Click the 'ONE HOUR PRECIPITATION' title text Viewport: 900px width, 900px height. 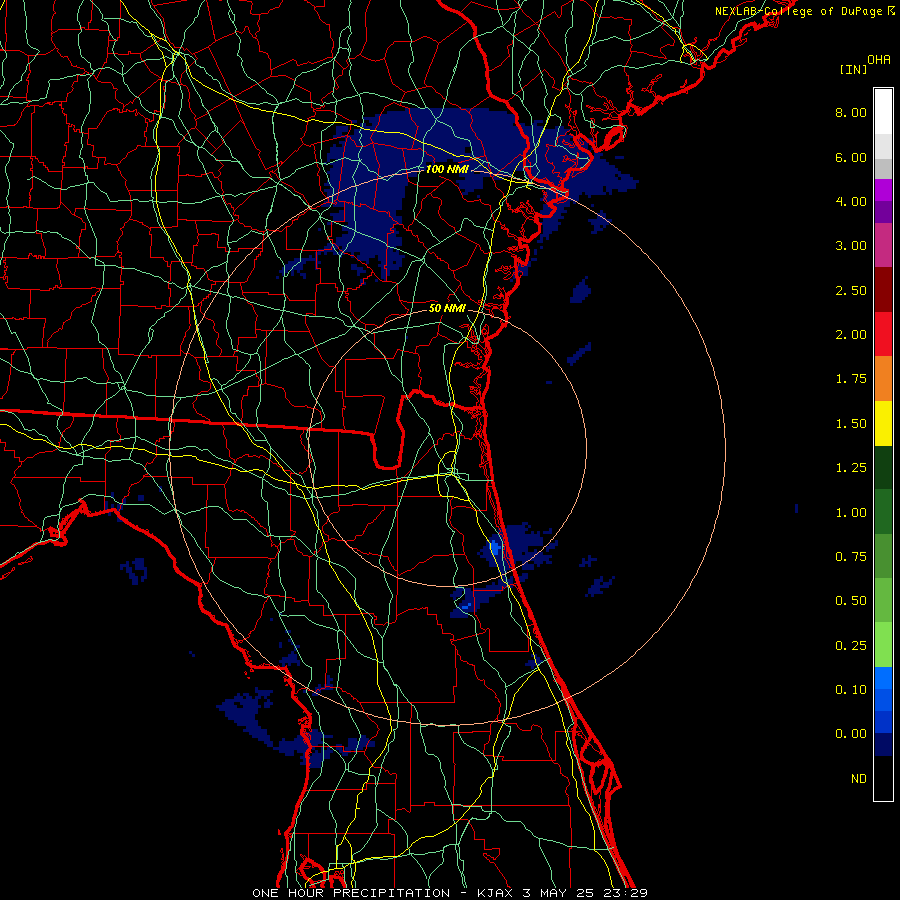[x=351, y=893]
